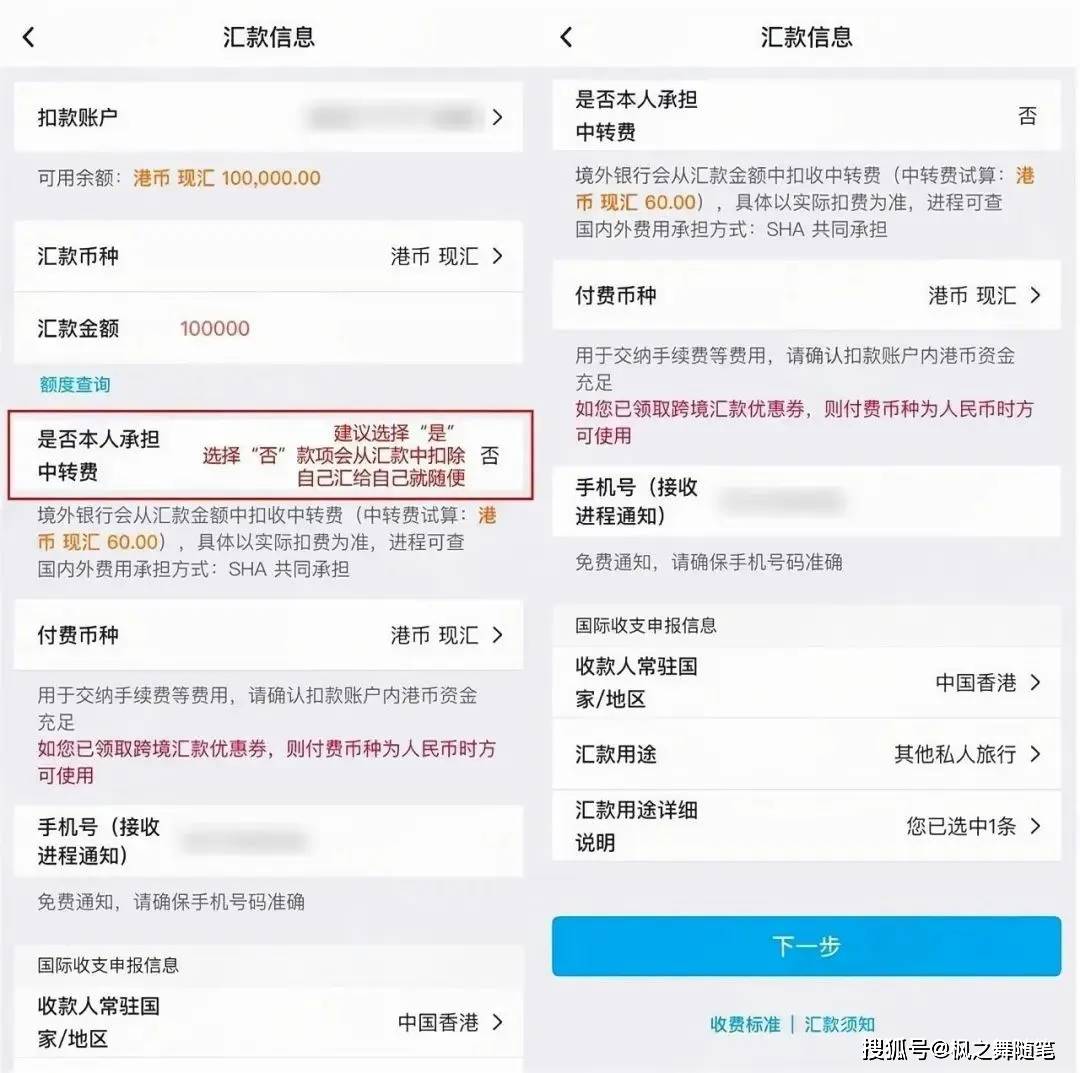Screen dimensions: 1080x1073
Task: Expand 收款人常驻国家/地区 at left panel bottom
Action: [268, 1023]
